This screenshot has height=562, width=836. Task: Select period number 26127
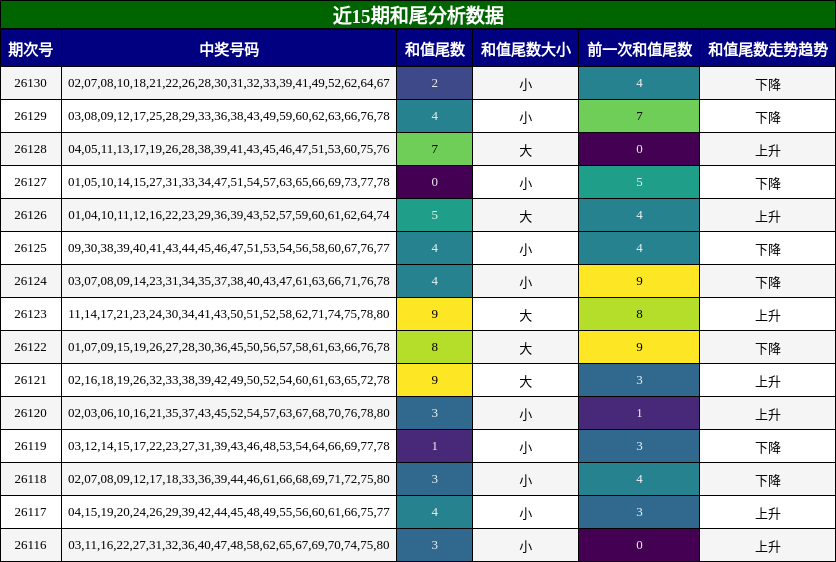(x=31, y=182)
